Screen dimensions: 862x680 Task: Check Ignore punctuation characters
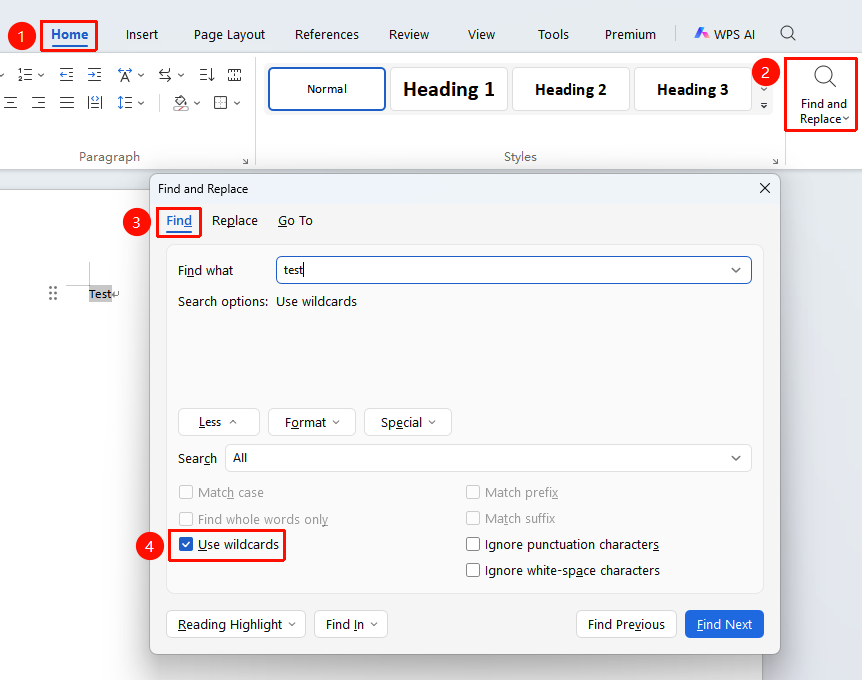click(x=473, y=544)
